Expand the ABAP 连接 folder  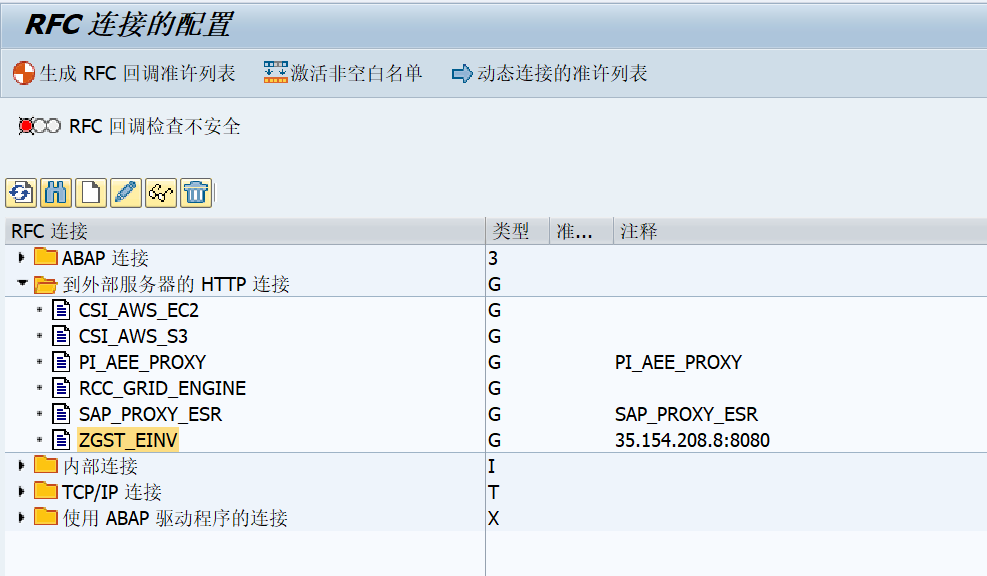[x=21, y=257]
